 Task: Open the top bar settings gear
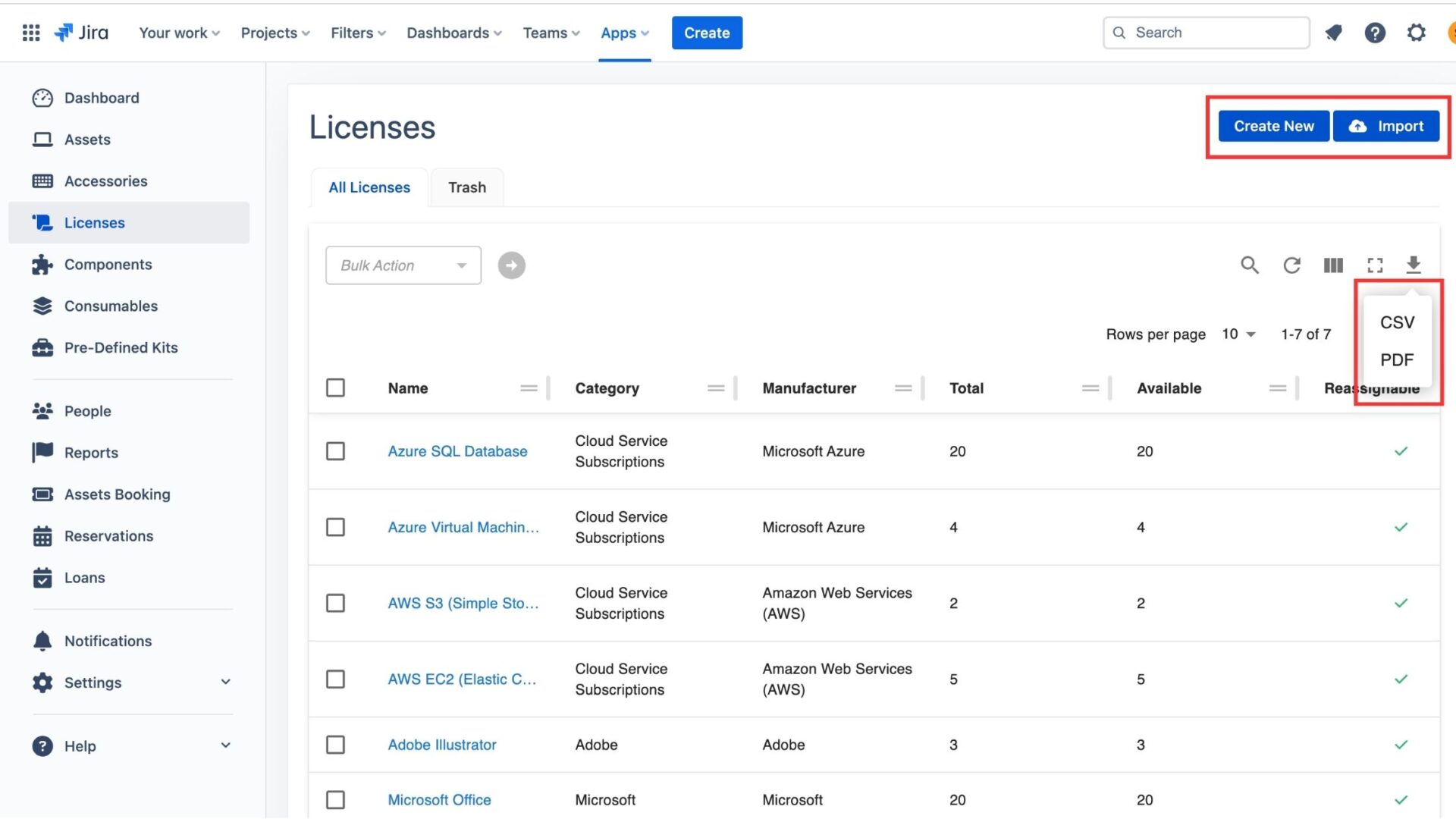tap(1416, 33)
